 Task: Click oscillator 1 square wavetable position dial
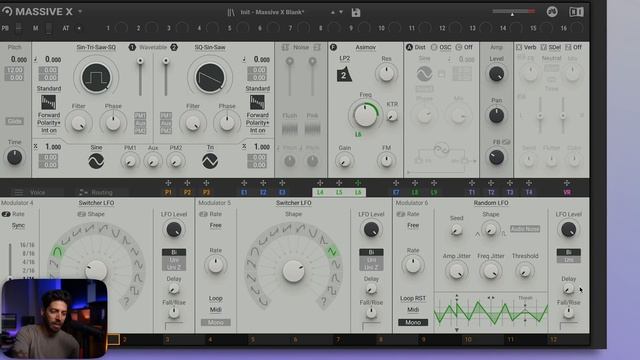click(96, 78)
